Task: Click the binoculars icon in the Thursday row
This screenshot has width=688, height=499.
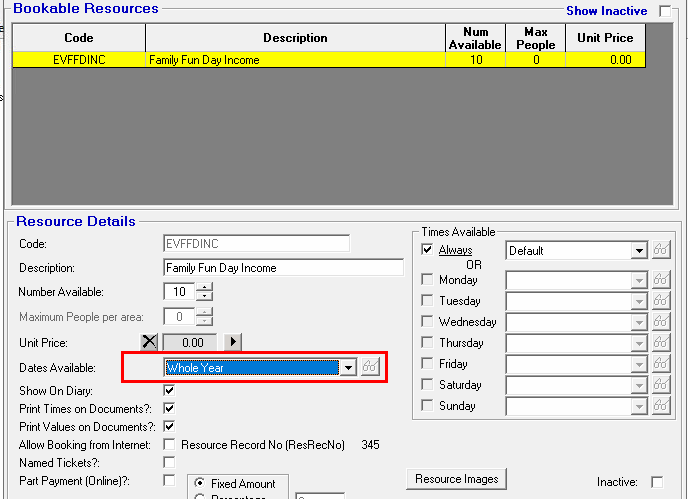Action: [661, 343]
